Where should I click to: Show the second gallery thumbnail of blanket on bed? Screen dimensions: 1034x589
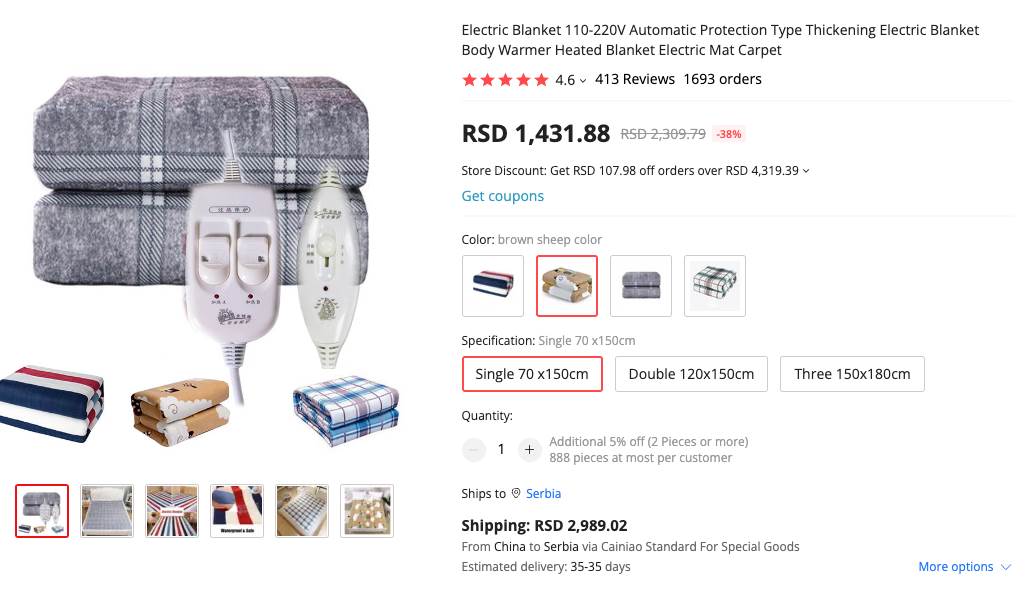107,511
